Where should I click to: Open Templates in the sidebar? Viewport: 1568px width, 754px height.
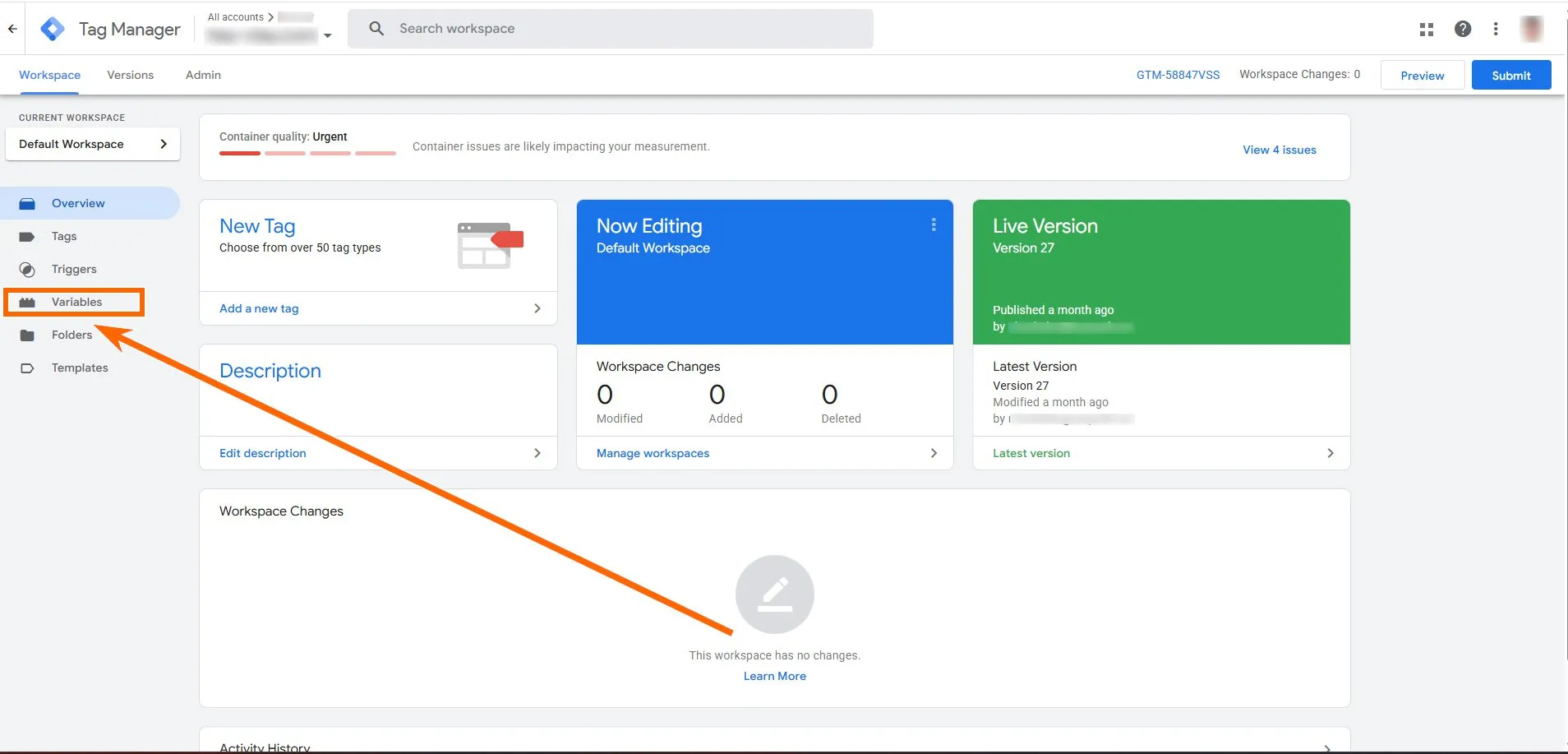(80, 368)
